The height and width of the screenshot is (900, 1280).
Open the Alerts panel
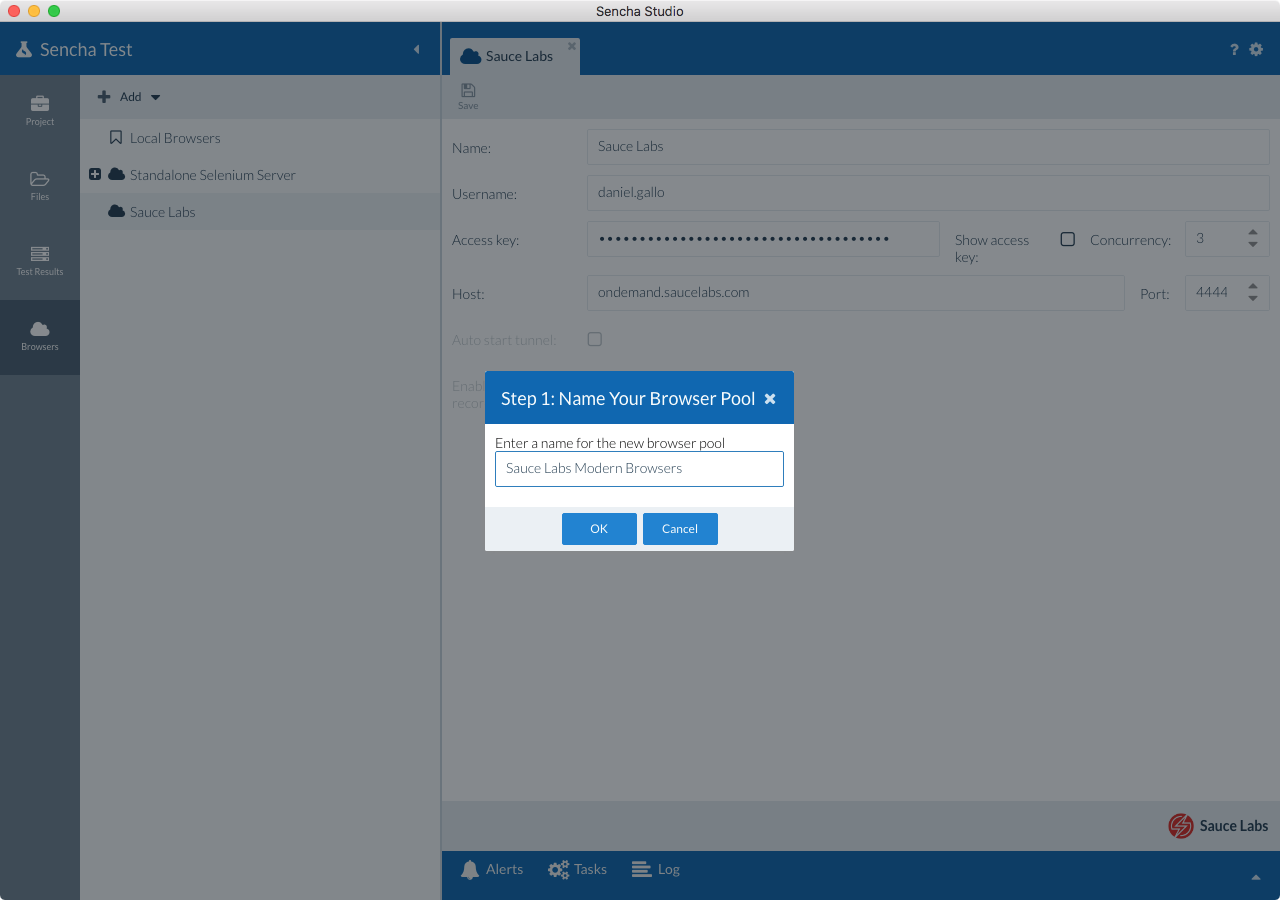click(x=491, y=870)
